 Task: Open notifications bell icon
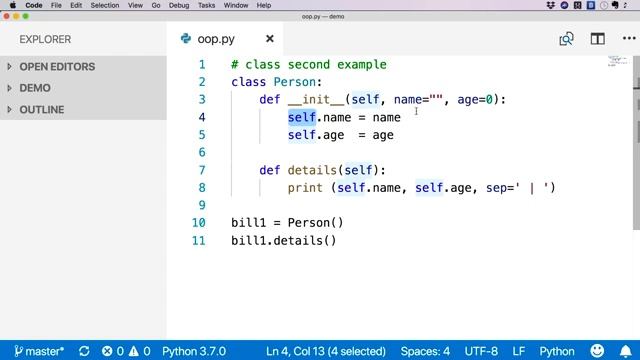tap(626, 351)
